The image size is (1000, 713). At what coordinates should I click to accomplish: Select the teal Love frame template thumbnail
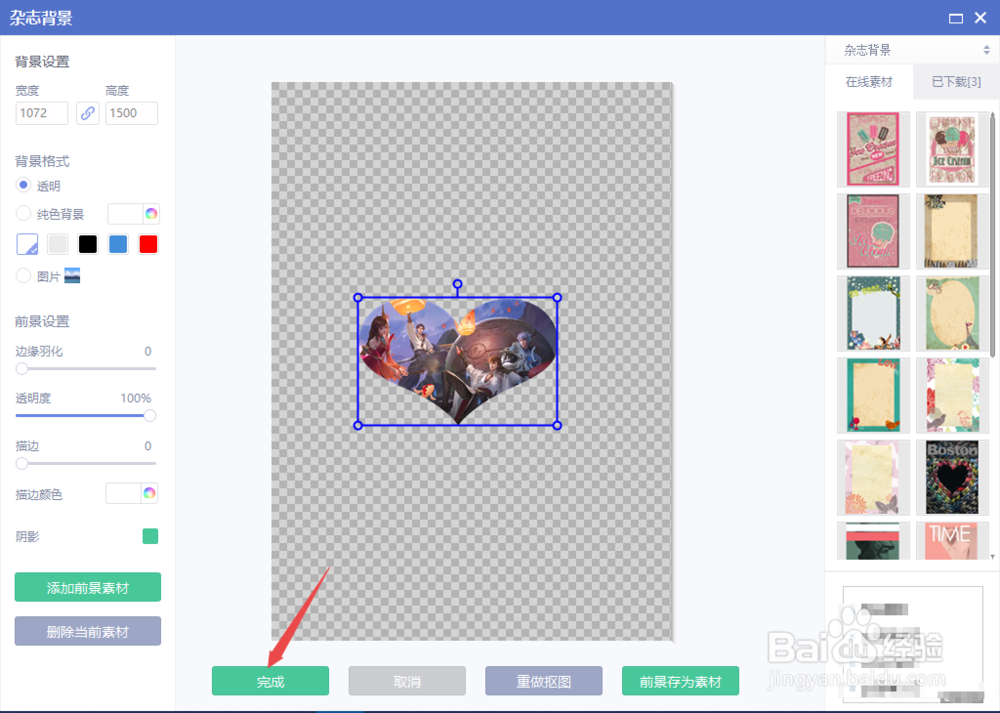[873, 395]
